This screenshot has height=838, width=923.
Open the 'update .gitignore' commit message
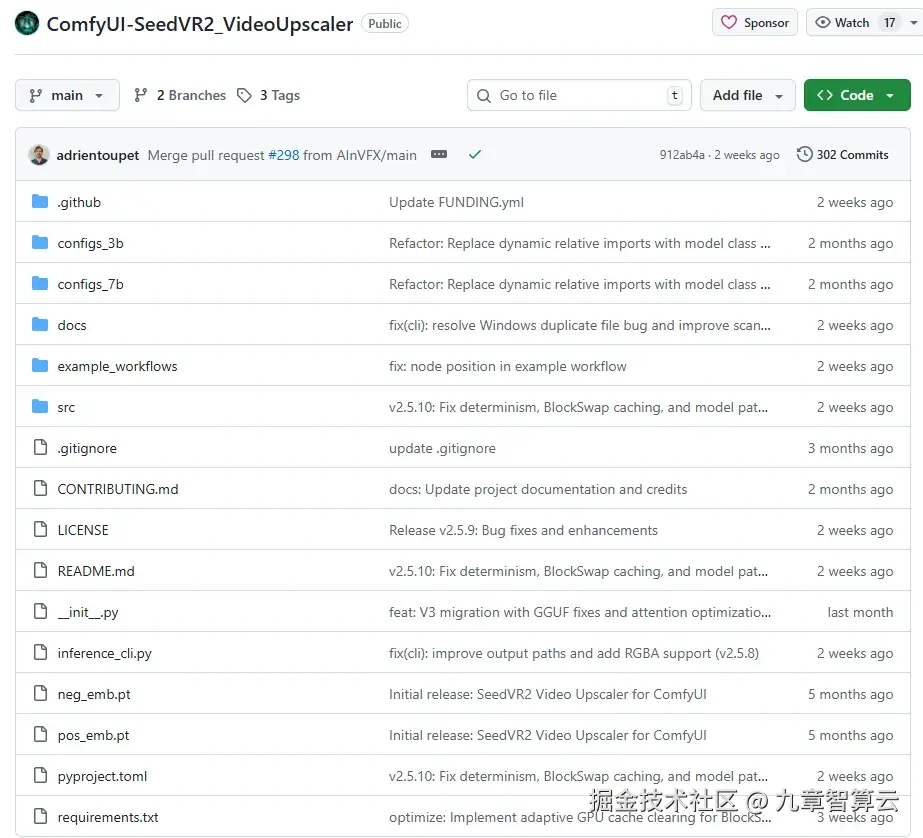(x=442, y=448)
